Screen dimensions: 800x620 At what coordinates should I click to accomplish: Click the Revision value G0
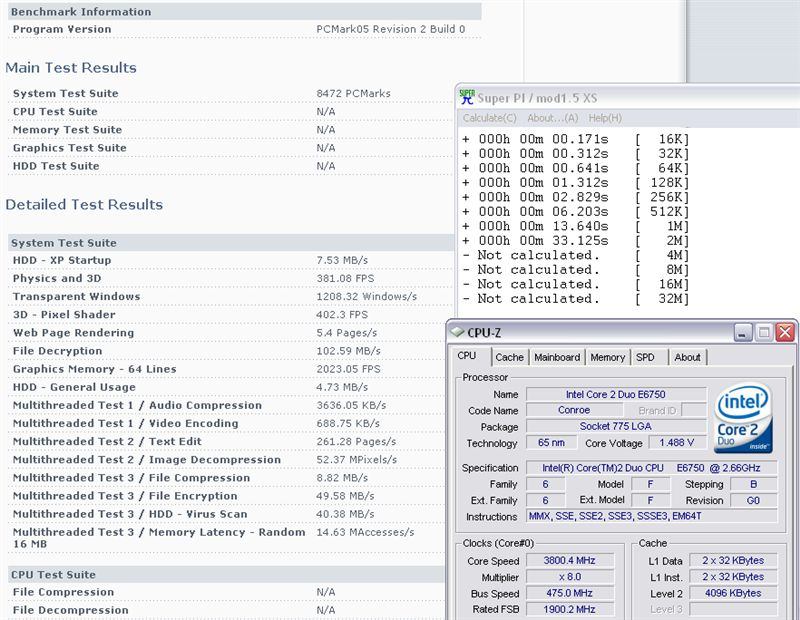pos(754,501)
